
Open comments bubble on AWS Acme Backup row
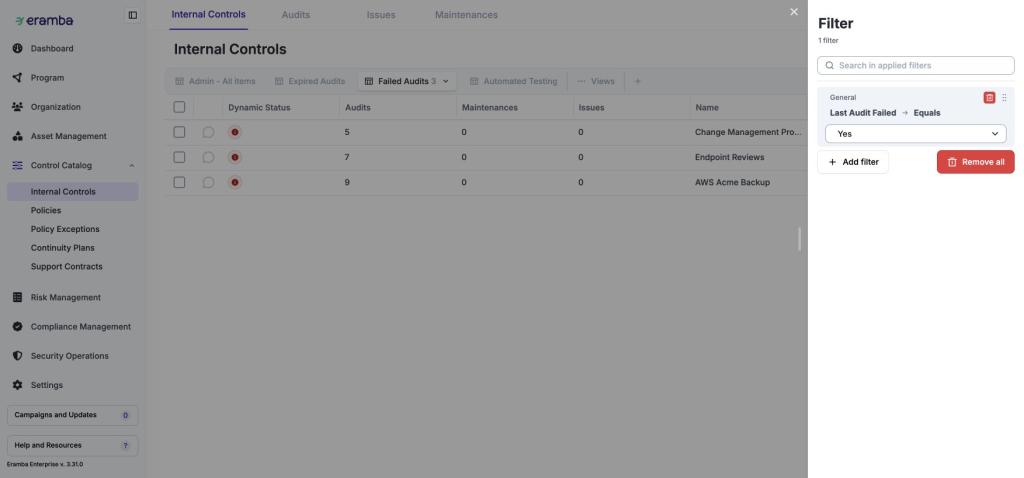(x=208, y=182)
